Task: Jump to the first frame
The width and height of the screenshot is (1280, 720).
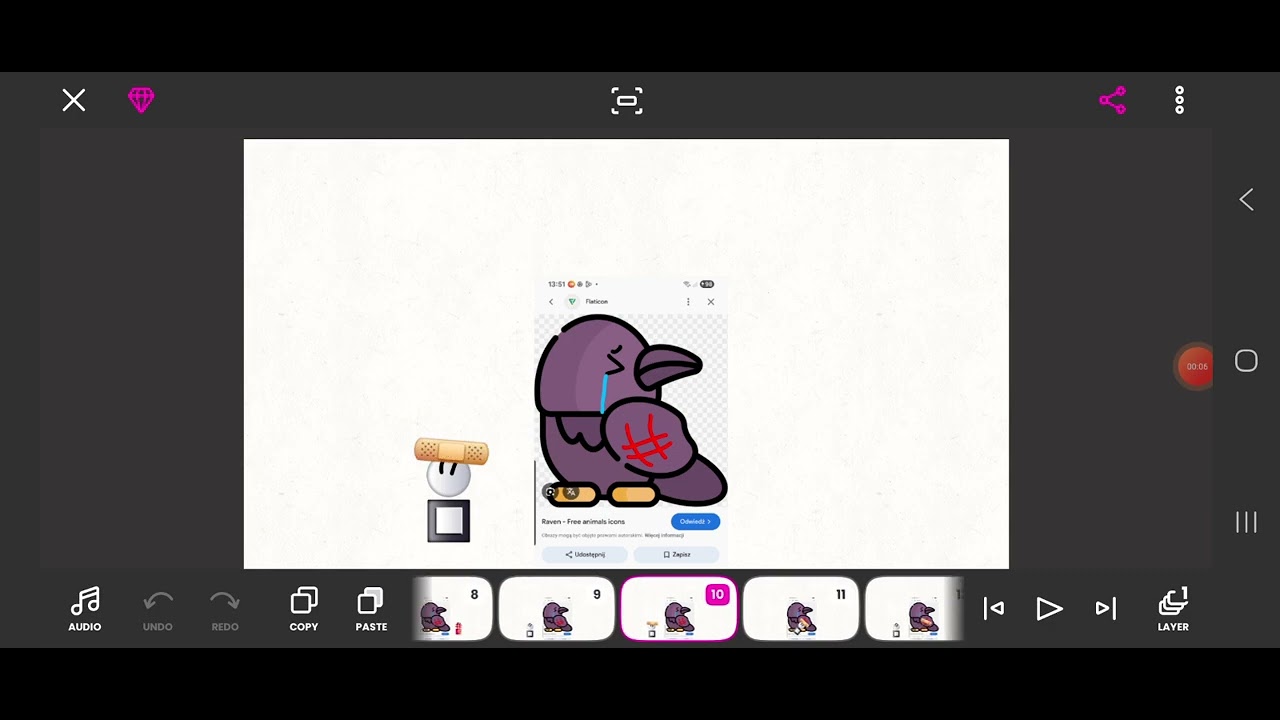Action: [x=994, y=608]
